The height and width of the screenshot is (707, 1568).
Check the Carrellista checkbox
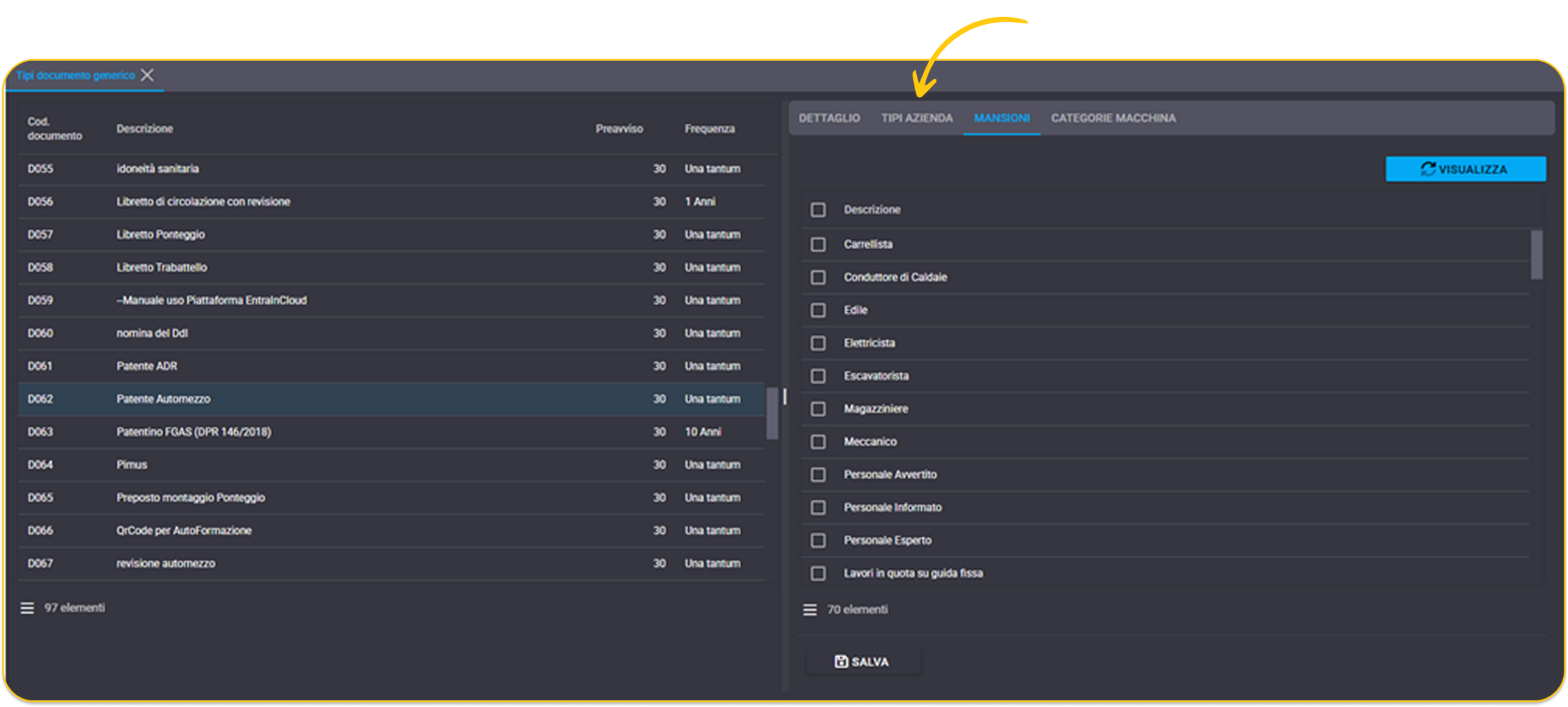pyautogui.click(x=818, y=244)
